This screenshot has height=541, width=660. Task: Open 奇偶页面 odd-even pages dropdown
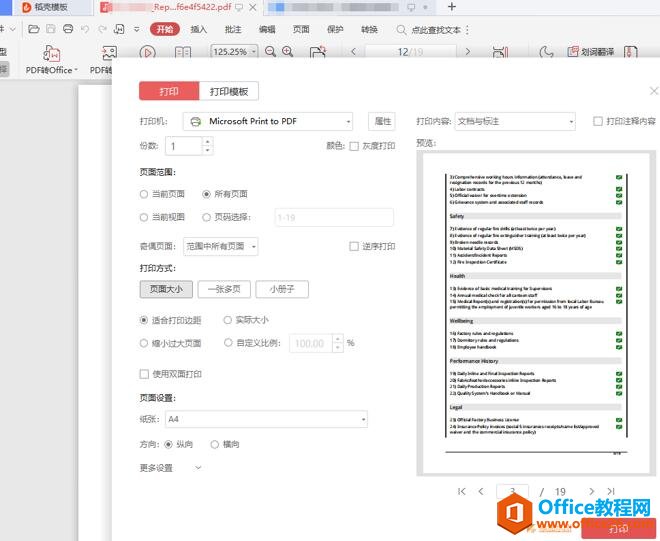click(221, 246)
